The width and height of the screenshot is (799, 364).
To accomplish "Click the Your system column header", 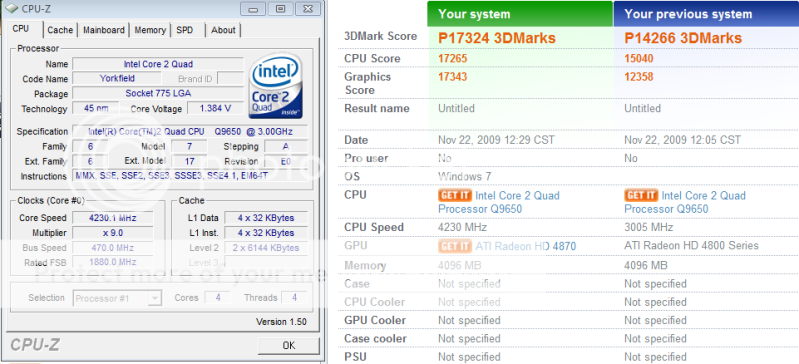I will tap(520, 14).
